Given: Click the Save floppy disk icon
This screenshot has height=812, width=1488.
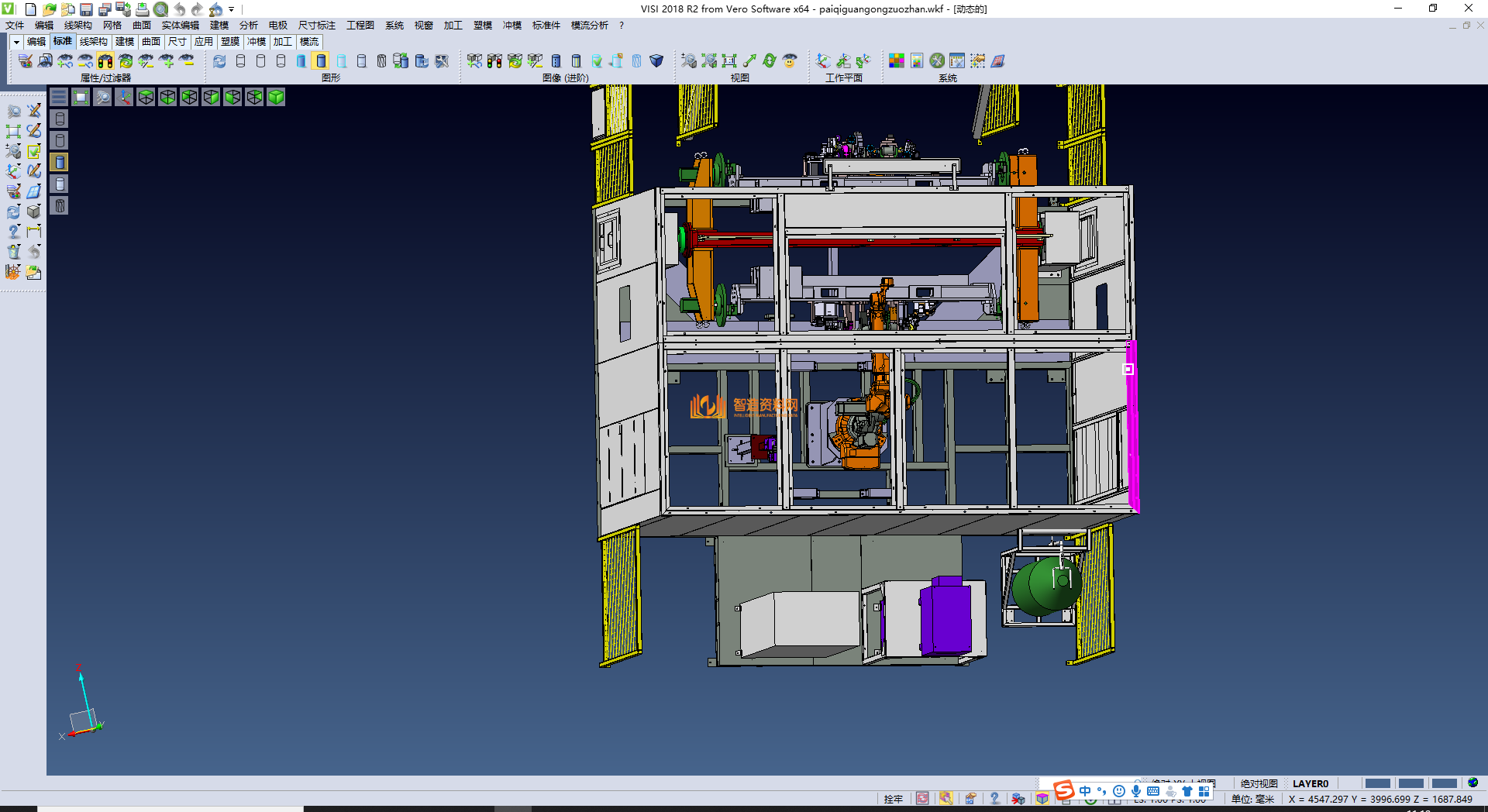Looking at the screenshot, I should pos(86,9).
